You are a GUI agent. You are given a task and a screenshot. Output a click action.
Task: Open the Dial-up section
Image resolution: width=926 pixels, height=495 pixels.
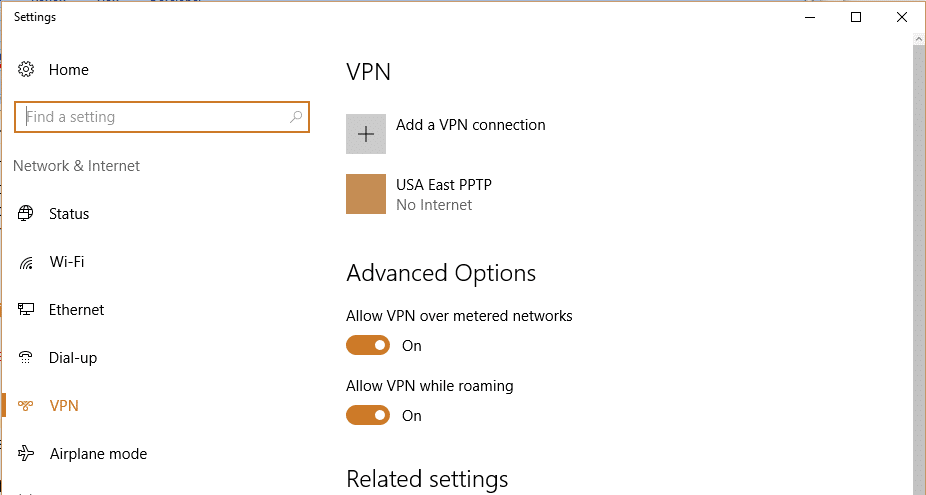(73, 357)
